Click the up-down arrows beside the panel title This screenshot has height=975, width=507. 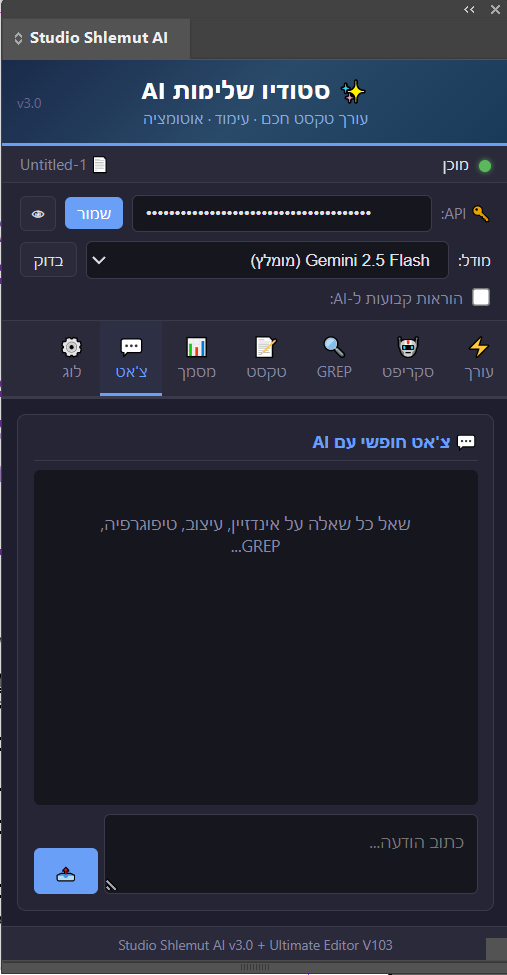click(18, 39)
